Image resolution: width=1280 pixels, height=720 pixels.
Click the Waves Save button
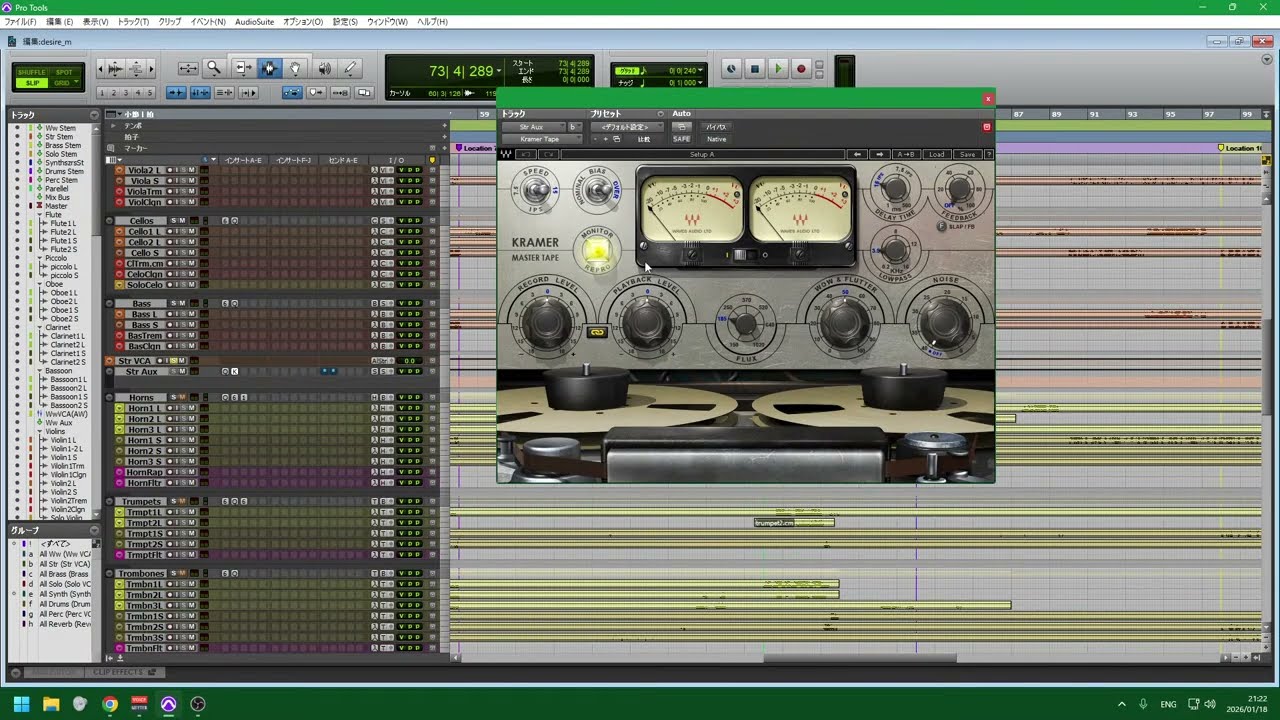pos(967,154)
